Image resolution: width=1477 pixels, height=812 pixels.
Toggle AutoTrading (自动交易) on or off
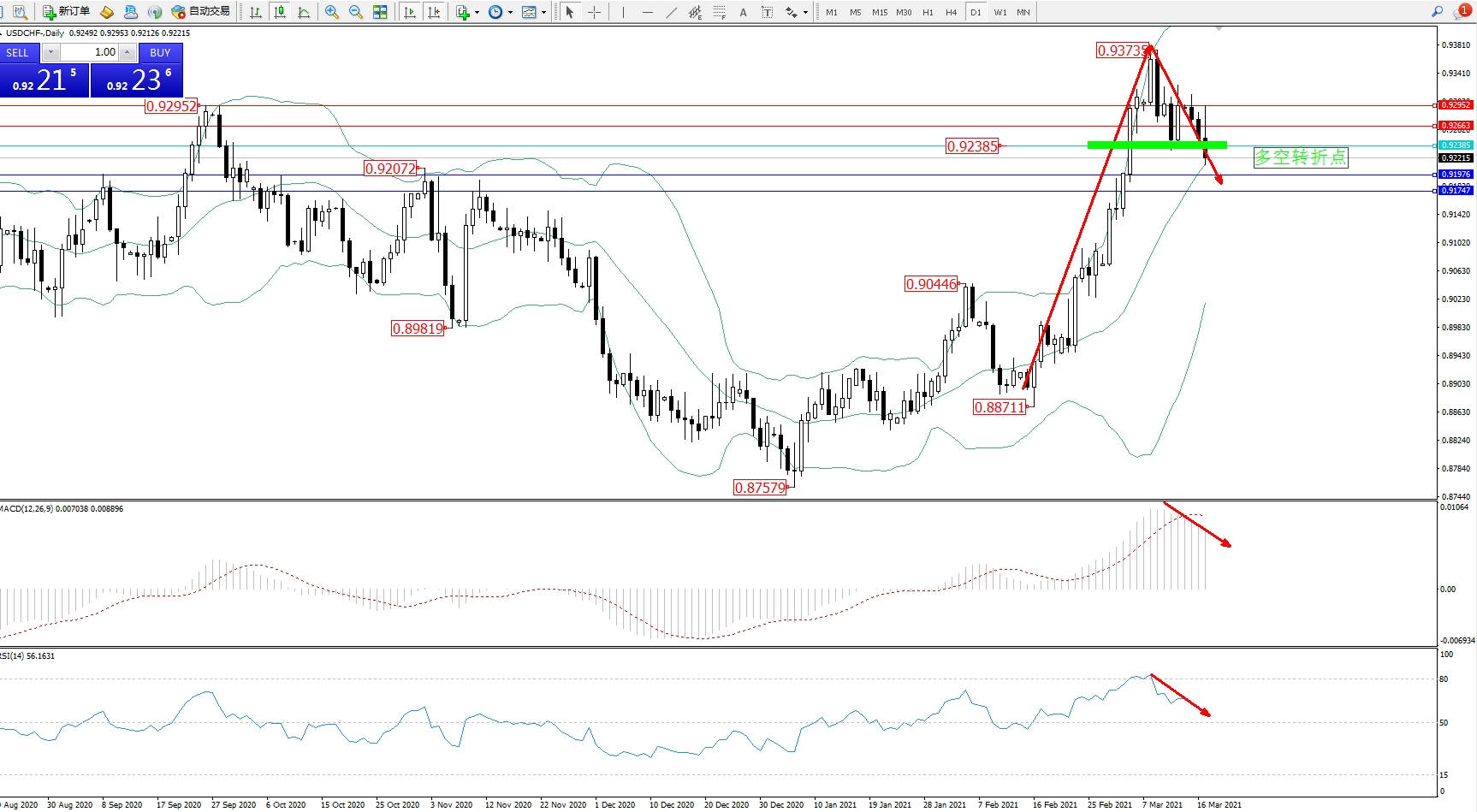[x=200, y=12]
